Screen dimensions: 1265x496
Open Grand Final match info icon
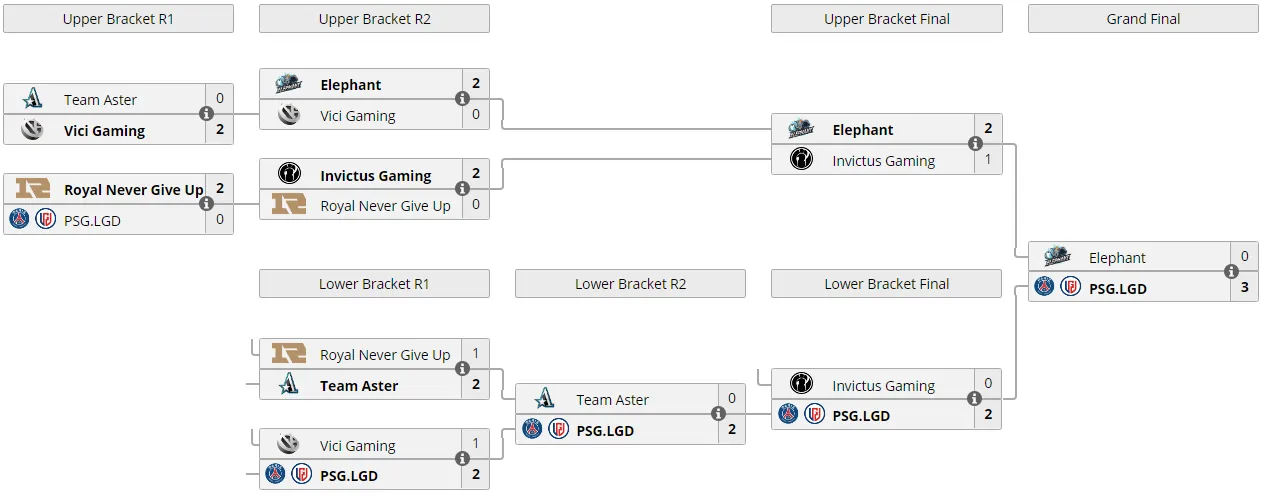click(x=1231, y=272)
